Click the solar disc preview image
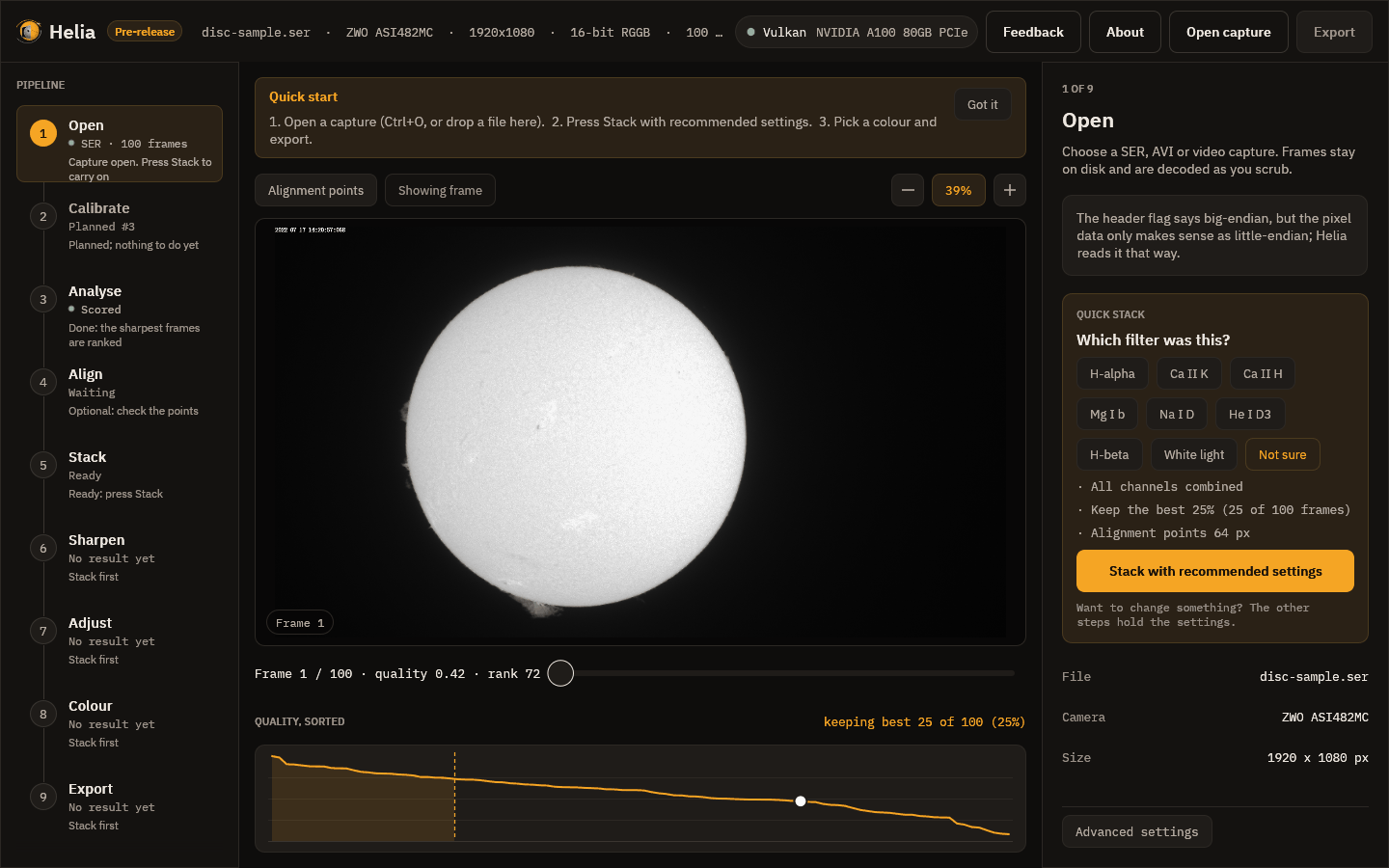 pyautogui.click(x=576, y=436)
